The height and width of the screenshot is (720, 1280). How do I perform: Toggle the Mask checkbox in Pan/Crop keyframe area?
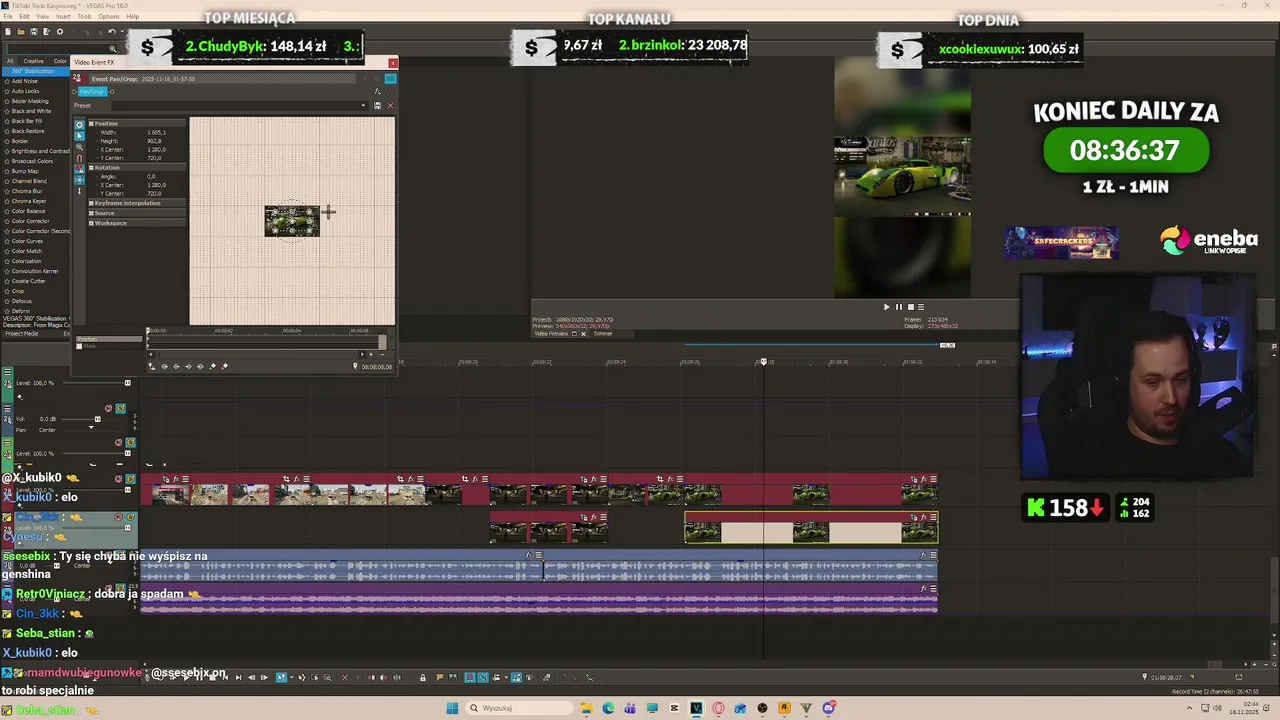click(79, 346)
